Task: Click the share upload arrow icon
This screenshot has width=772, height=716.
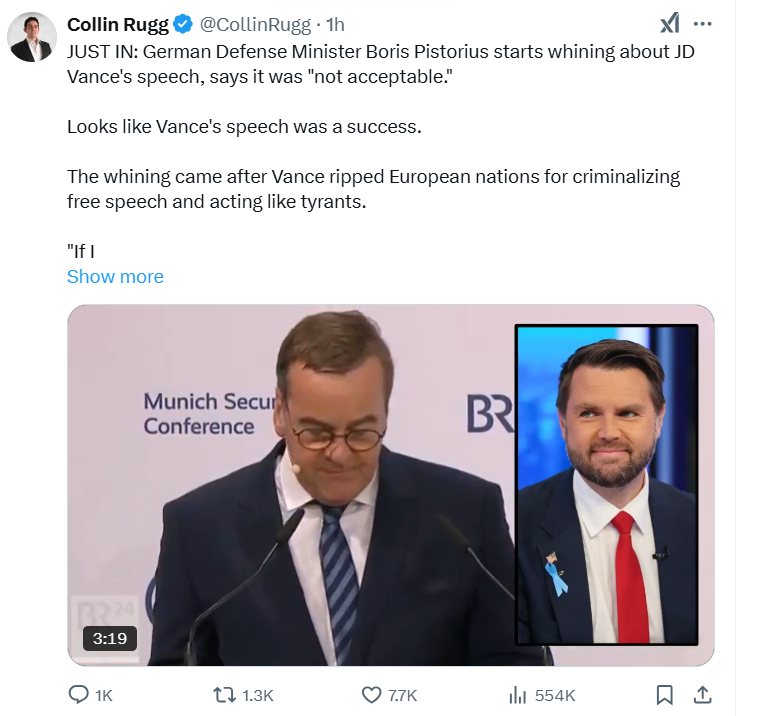Action: coord(702,694)
